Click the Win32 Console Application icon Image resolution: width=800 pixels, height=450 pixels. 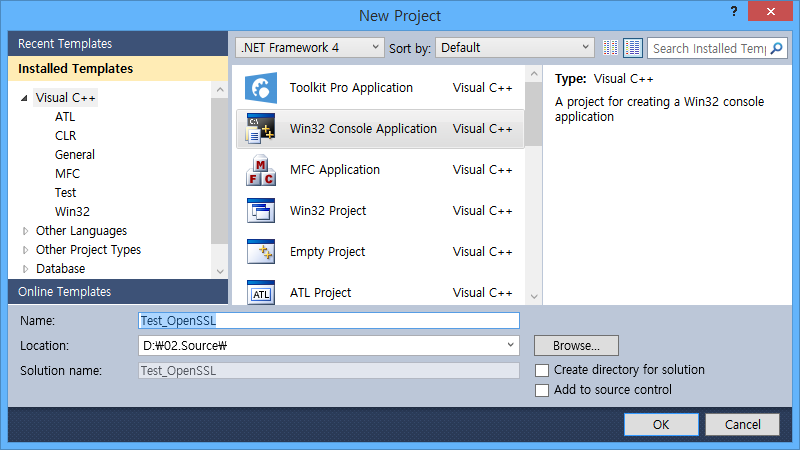(x=261, y=129)
